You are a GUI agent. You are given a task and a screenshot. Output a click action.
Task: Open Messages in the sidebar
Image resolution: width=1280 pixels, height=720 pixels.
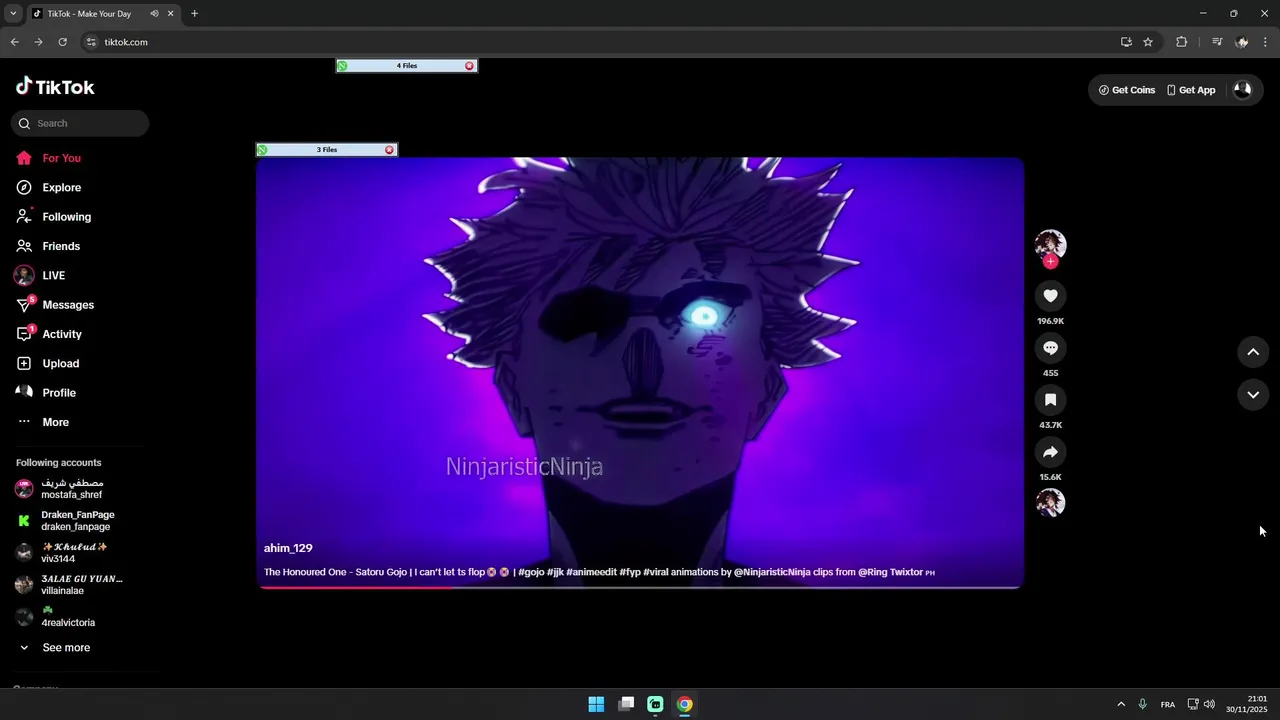click(x=67, y=305)
